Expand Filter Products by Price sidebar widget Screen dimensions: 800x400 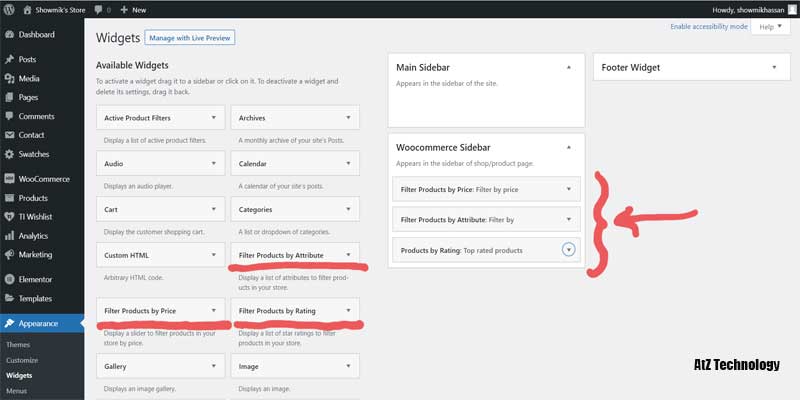(568, 189)
